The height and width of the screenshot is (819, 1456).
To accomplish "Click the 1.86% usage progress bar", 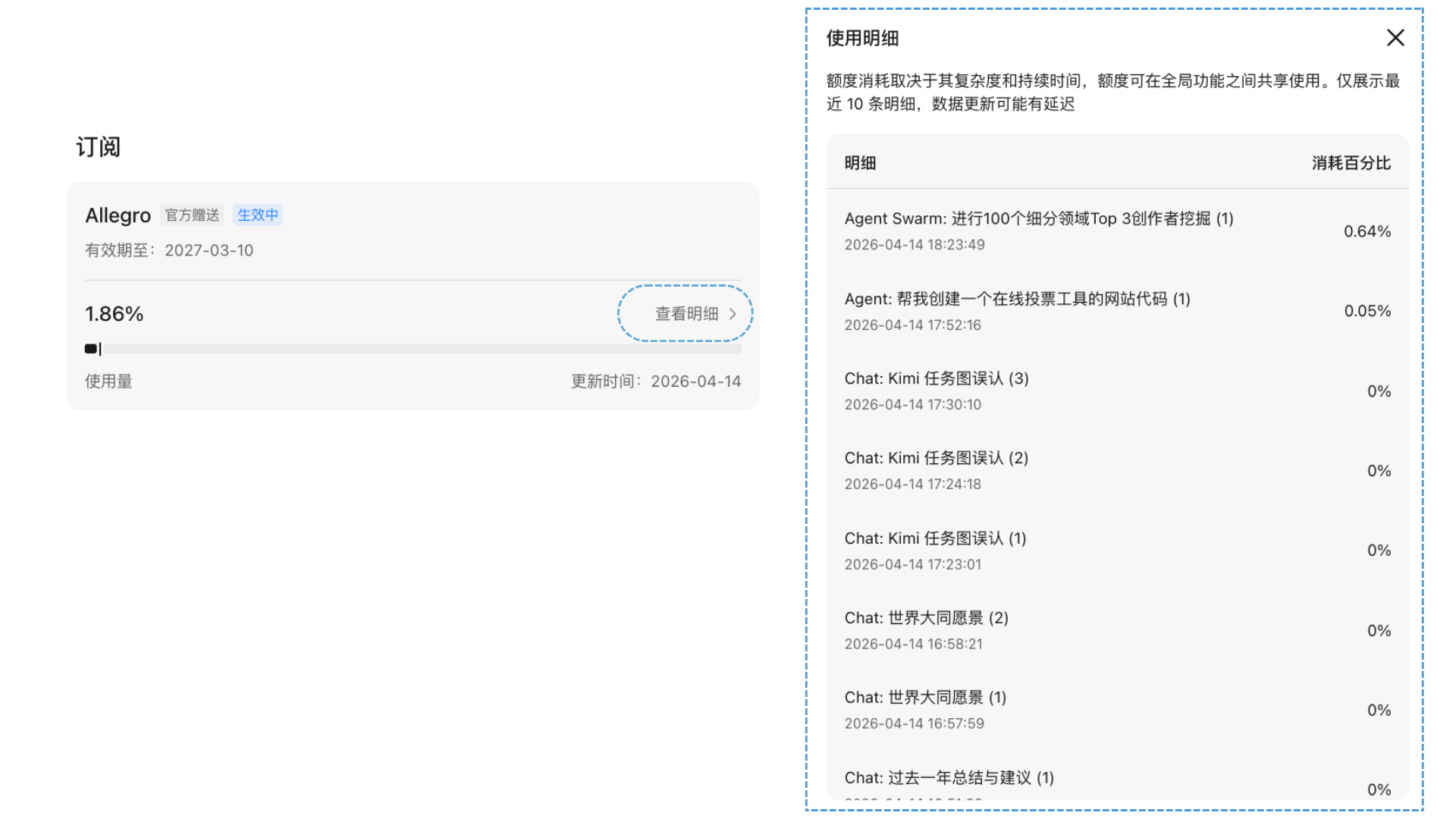I will point(413,349).
